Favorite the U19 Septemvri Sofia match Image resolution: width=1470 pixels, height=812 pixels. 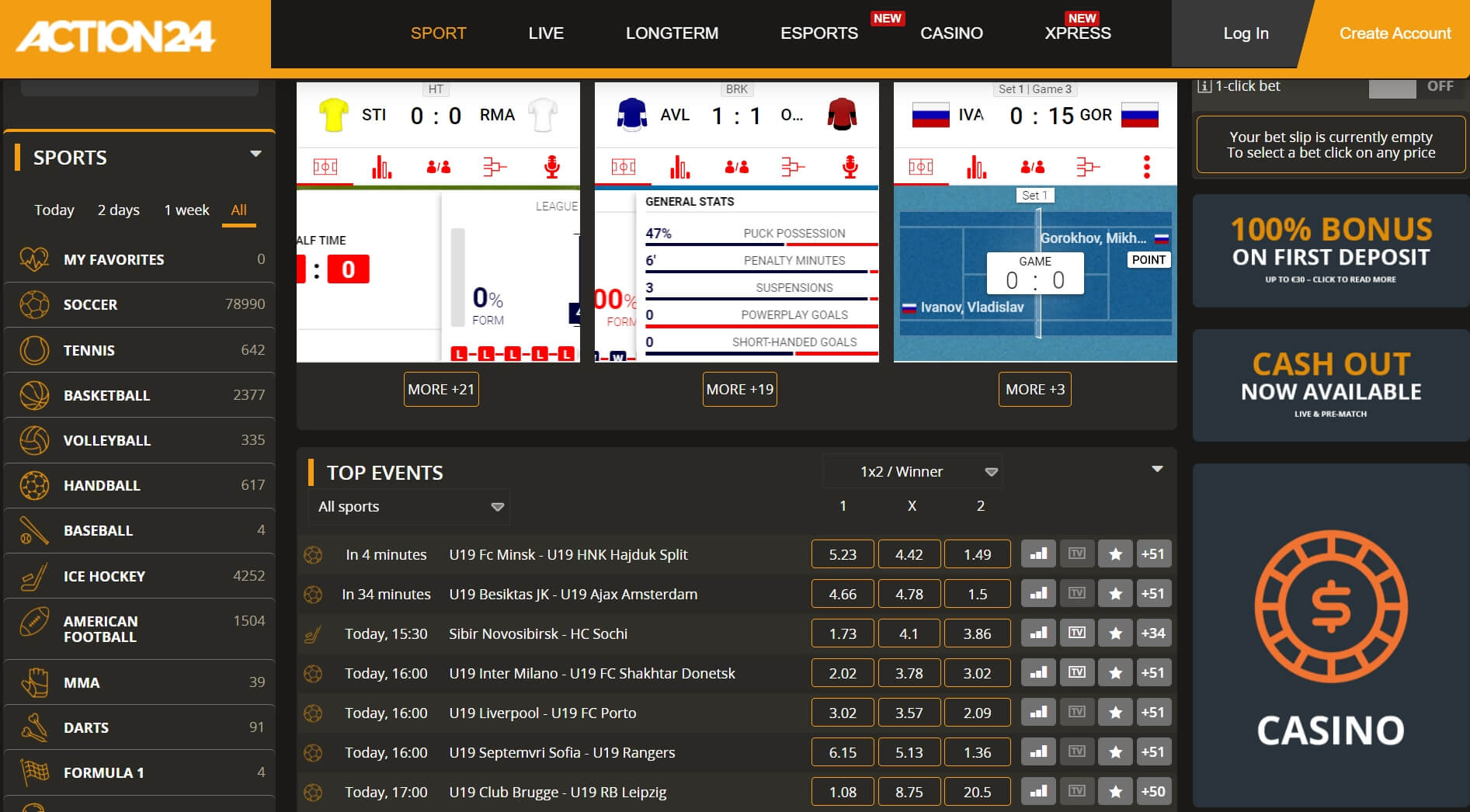[1115, 752]
